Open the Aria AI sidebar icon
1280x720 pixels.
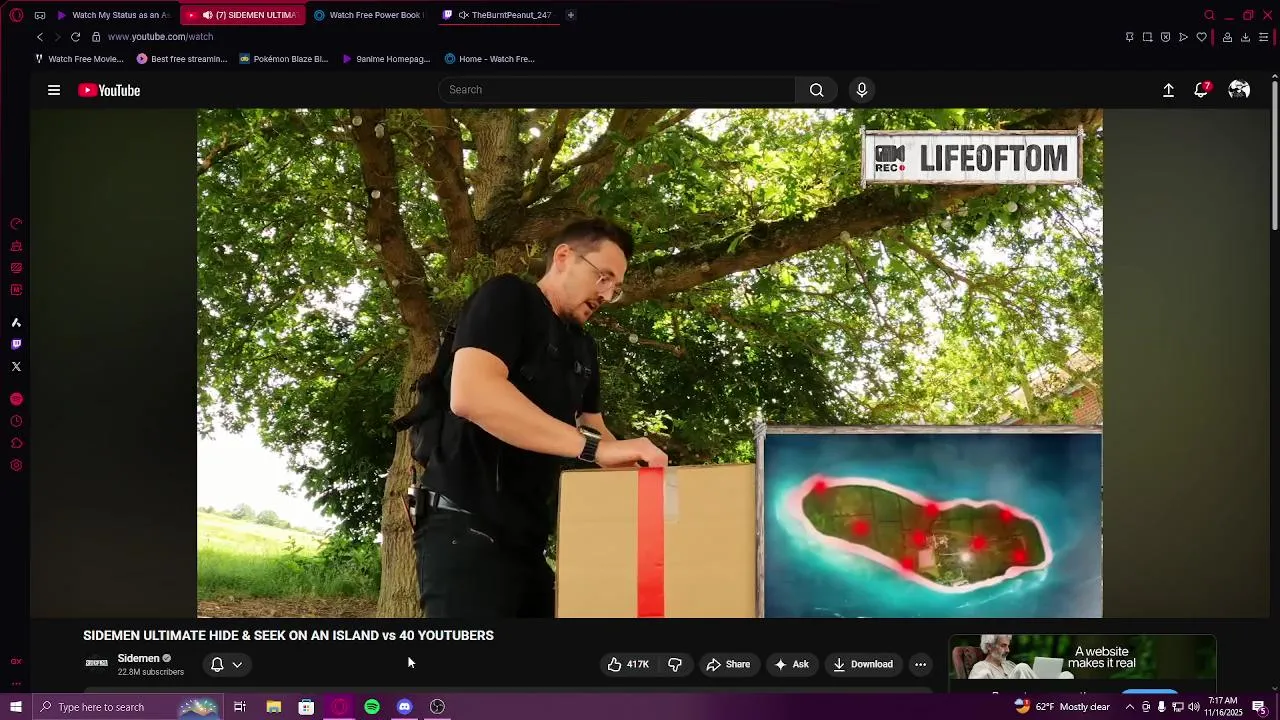click(16, 322)
